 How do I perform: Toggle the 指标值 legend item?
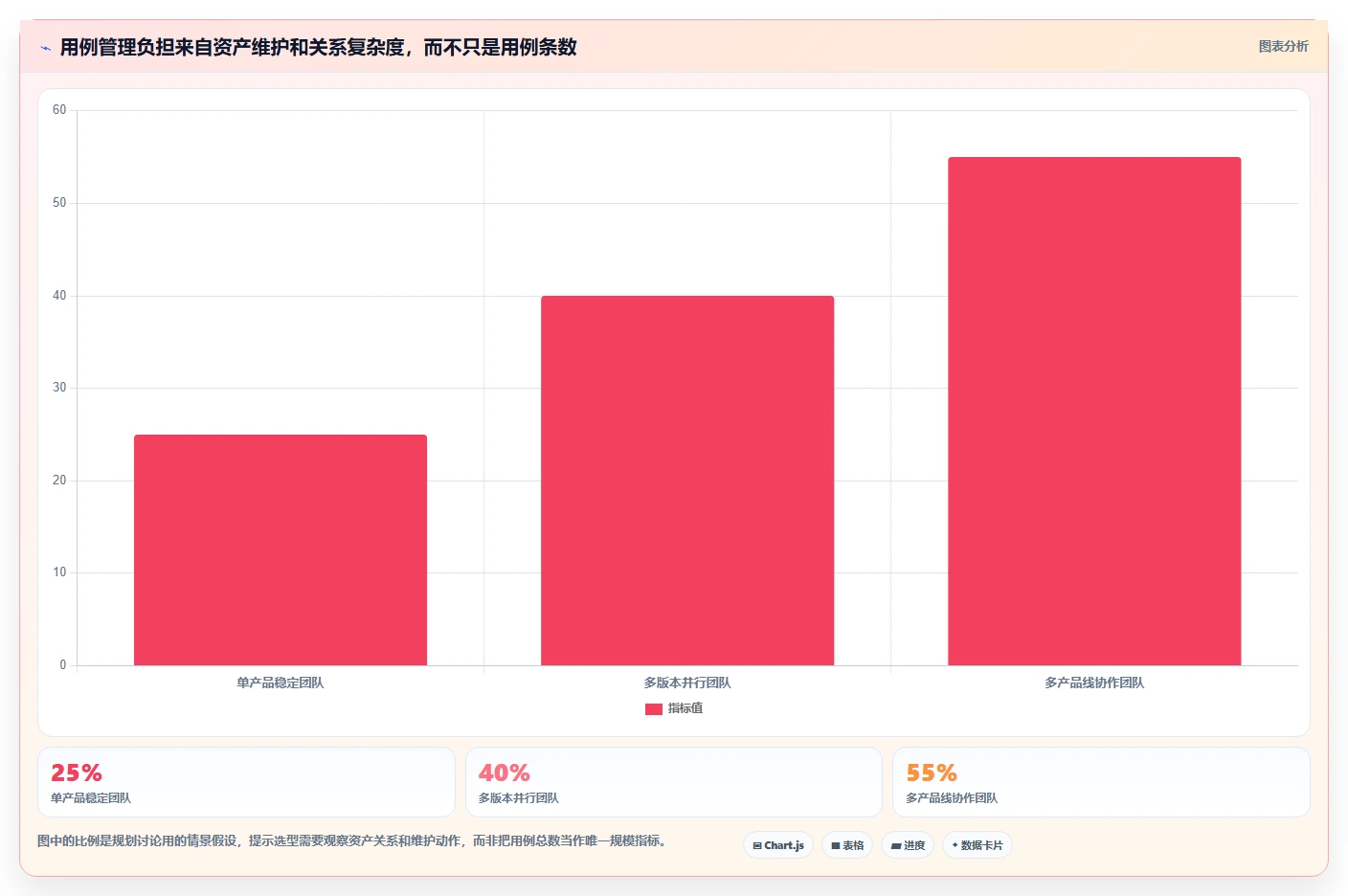[x=674, y=708]
